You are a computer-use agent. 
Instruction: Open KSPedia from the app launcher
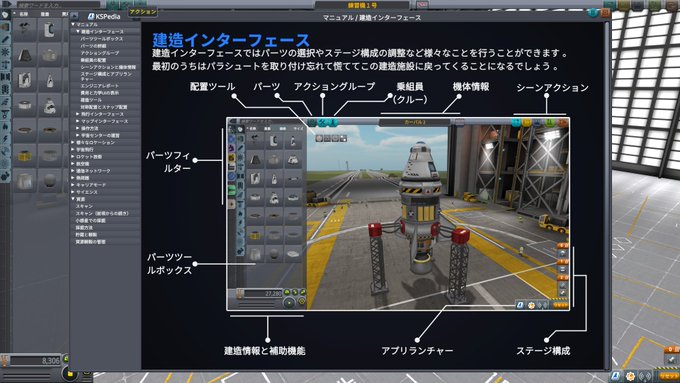616,376
